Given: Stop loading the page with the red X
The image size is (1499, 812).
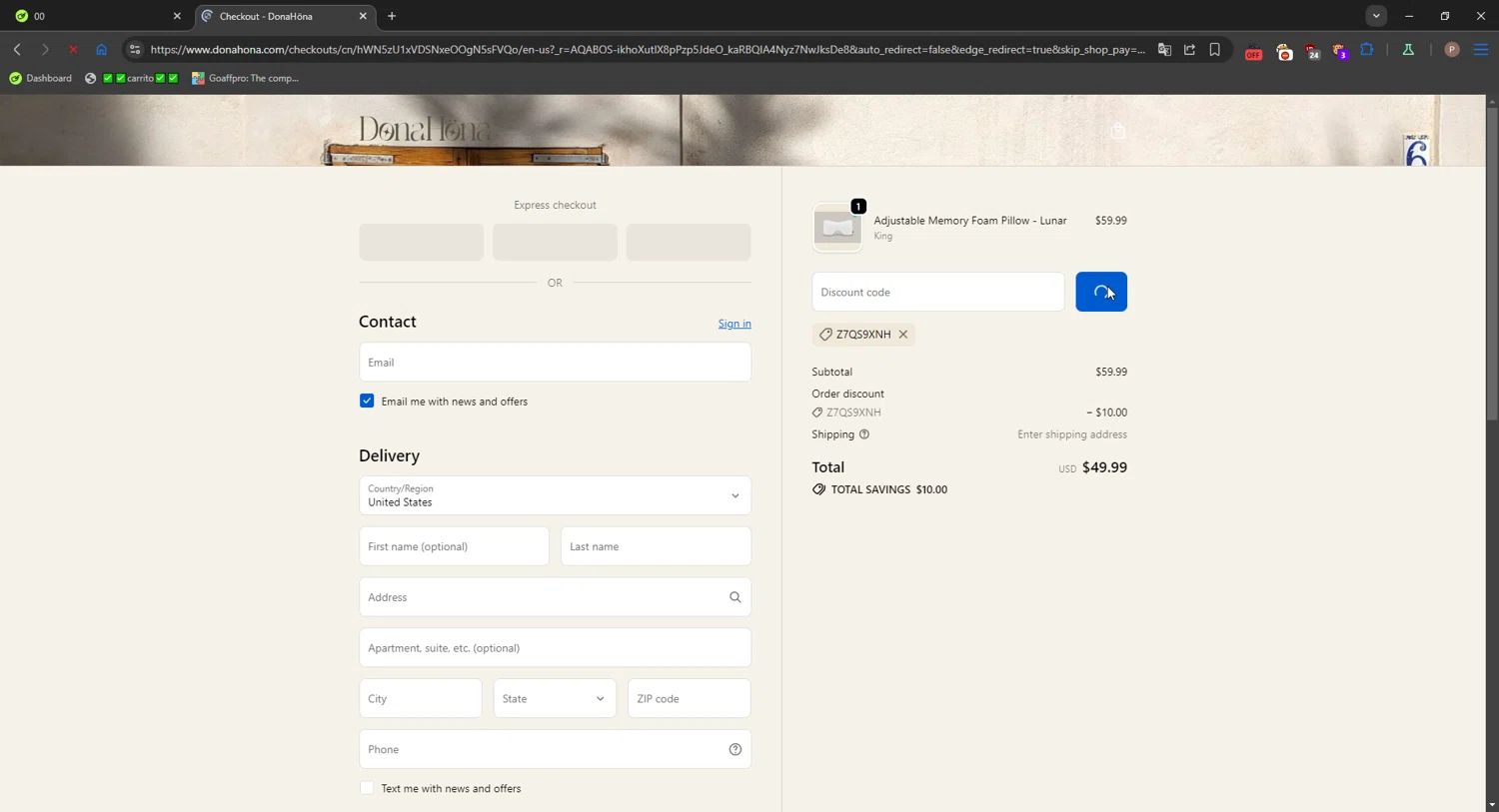Looking at the screenshot, I should (x=73, y=49).
